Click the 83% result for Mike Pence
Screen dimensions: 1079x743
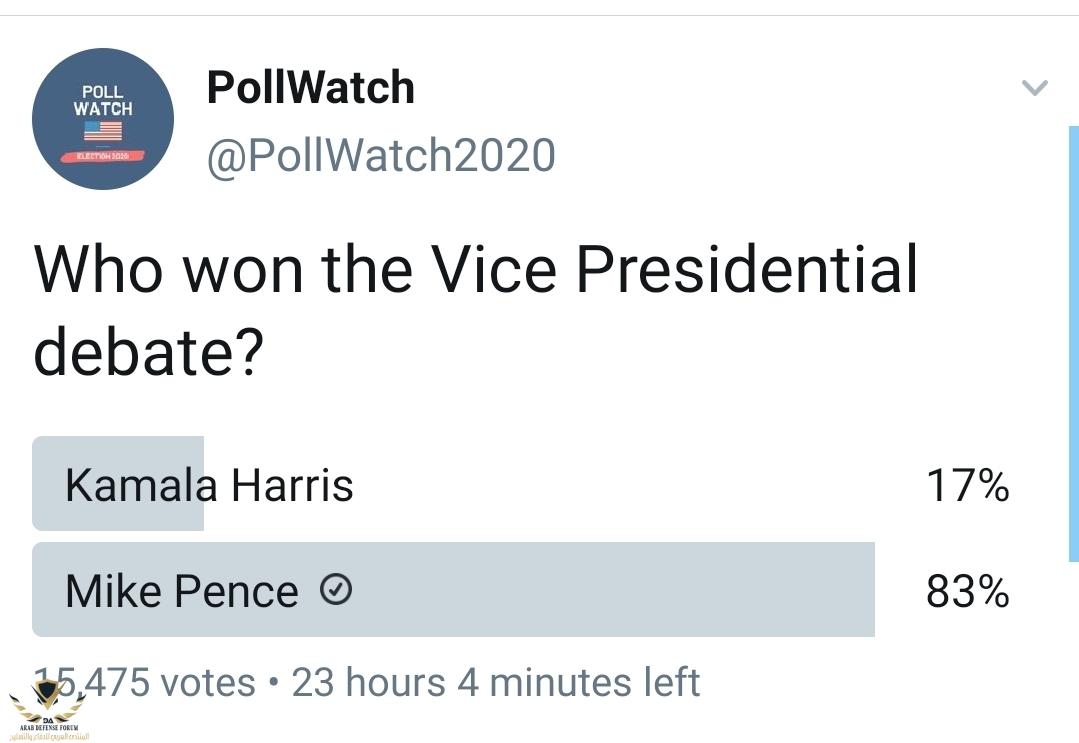coord(967,592)
